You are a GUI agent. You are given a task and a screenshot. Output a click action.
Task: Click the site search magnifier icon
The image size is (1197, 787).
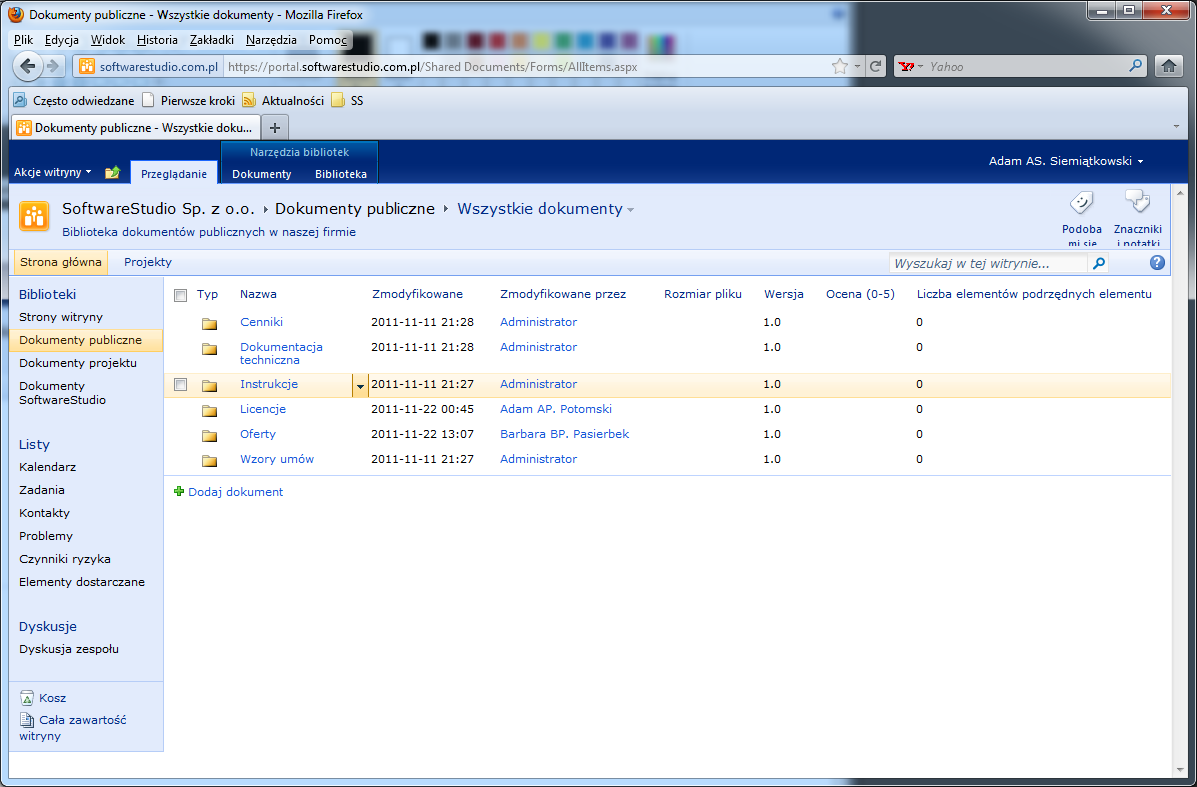1099,263
